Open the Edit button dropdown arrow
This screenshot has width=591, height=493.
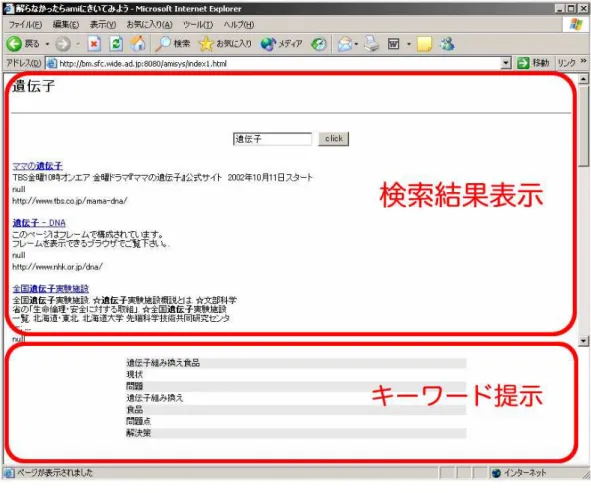point(409,44)
